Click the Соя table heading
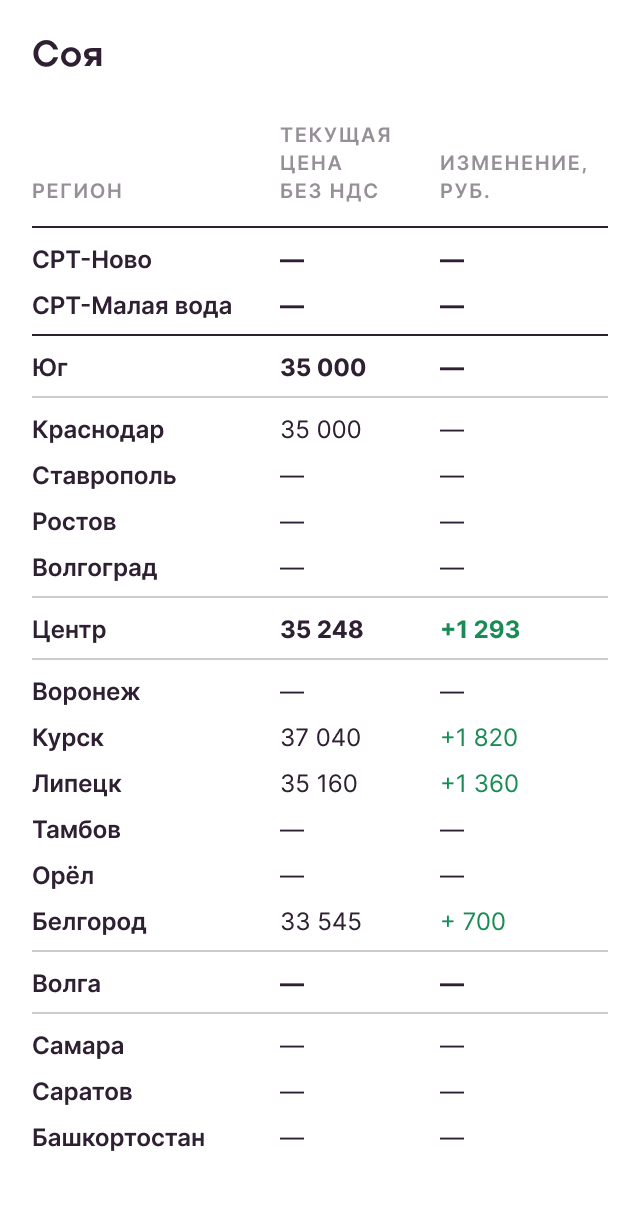 click(68, 54)
